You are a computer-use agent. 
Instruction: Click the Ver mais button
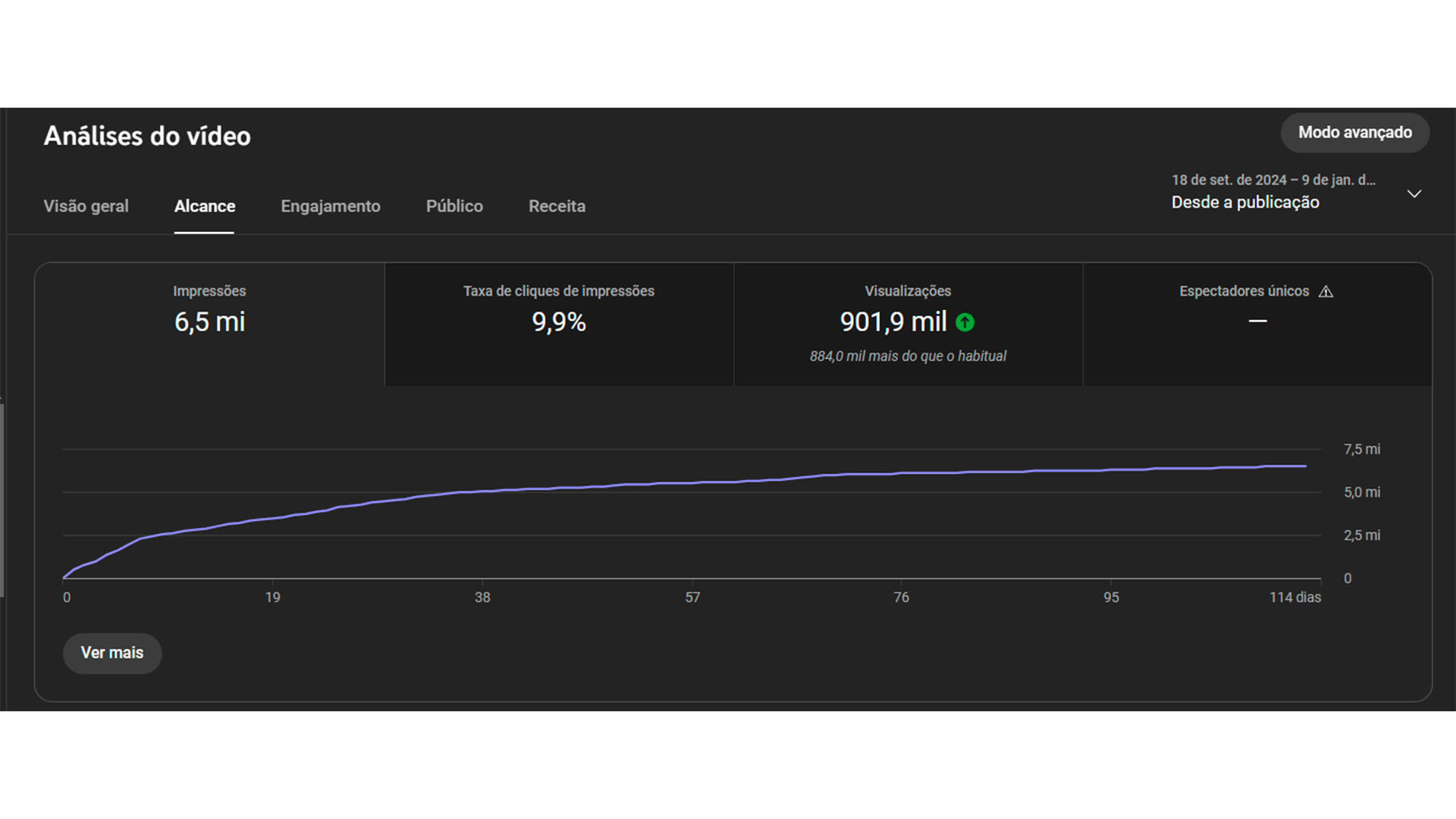point(112,653)
